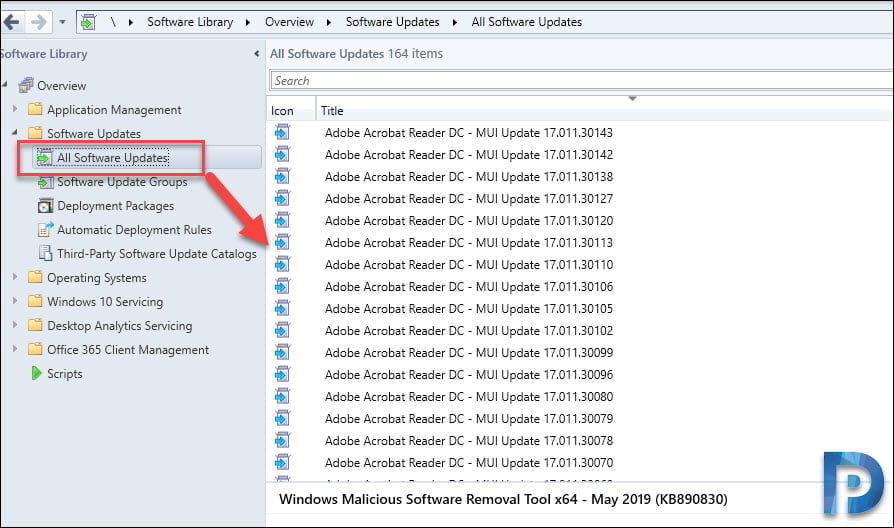Open All Software Updates tree node
The width and height of the screenshot is (894, 528).
click(x=113, y=157)
